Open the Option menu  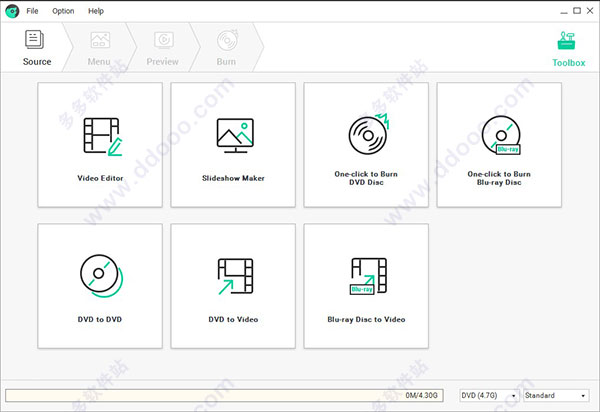point(63,11)
